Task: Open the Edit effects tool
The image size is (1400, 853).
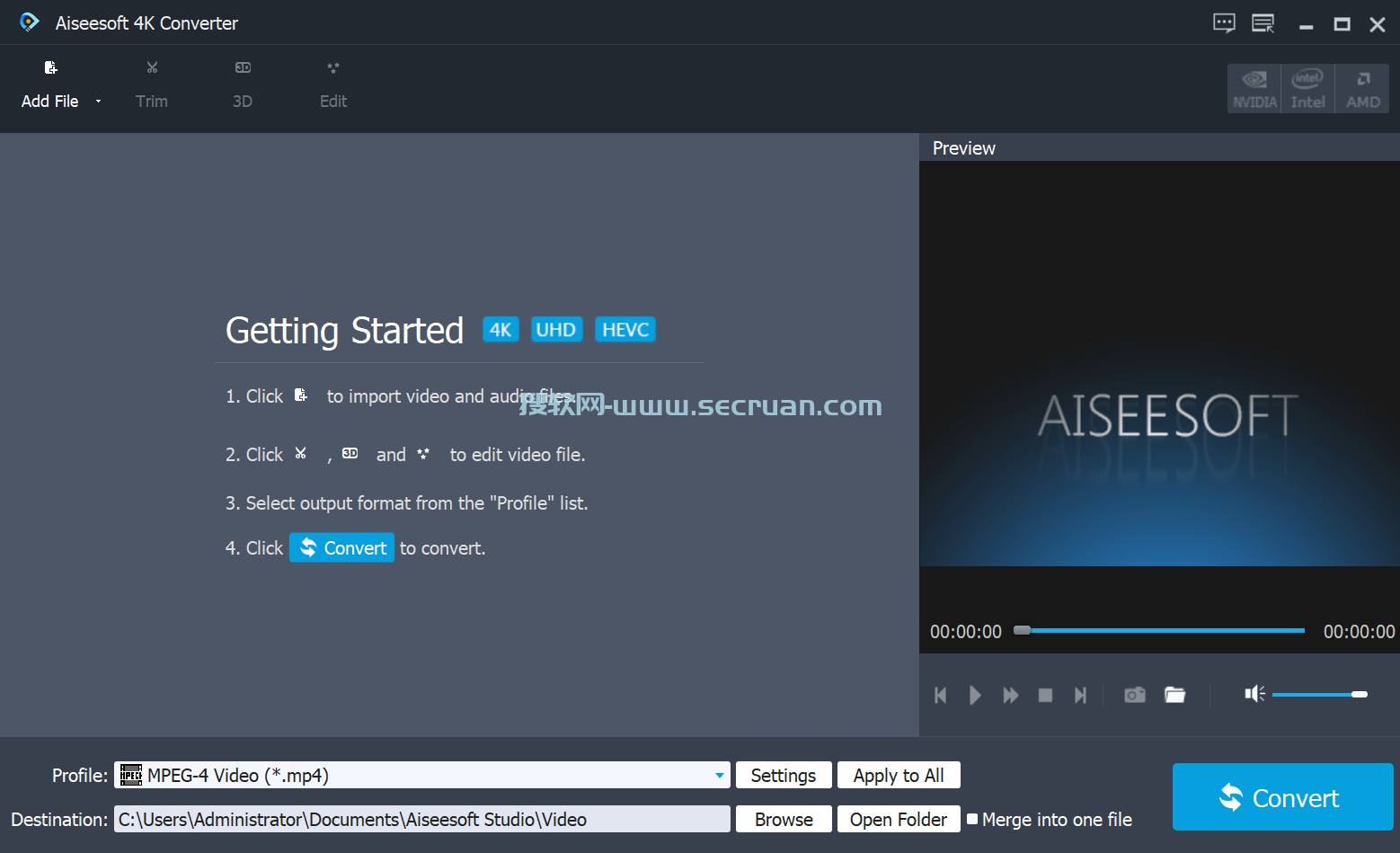Action: point(333,84)
